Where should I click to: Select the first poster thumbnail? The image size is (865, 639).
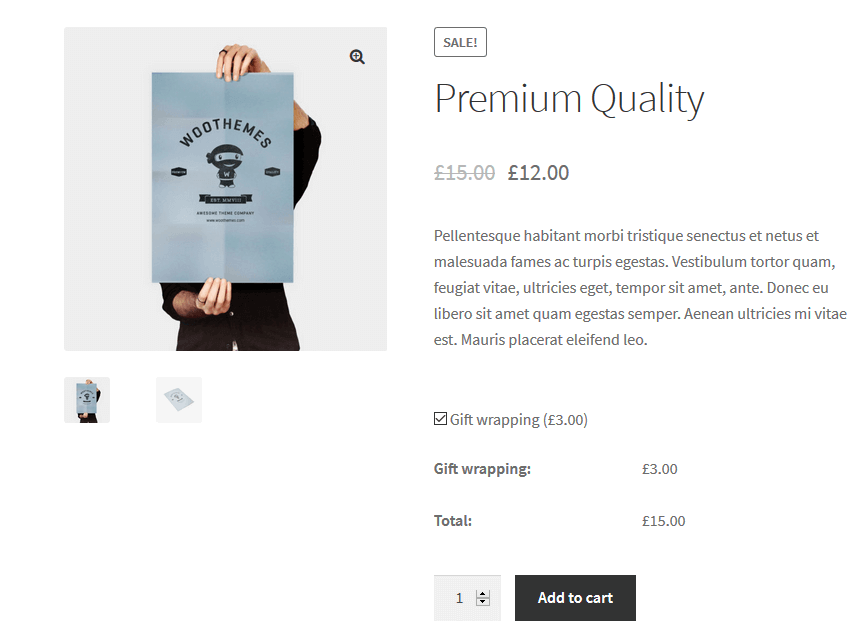87,400
